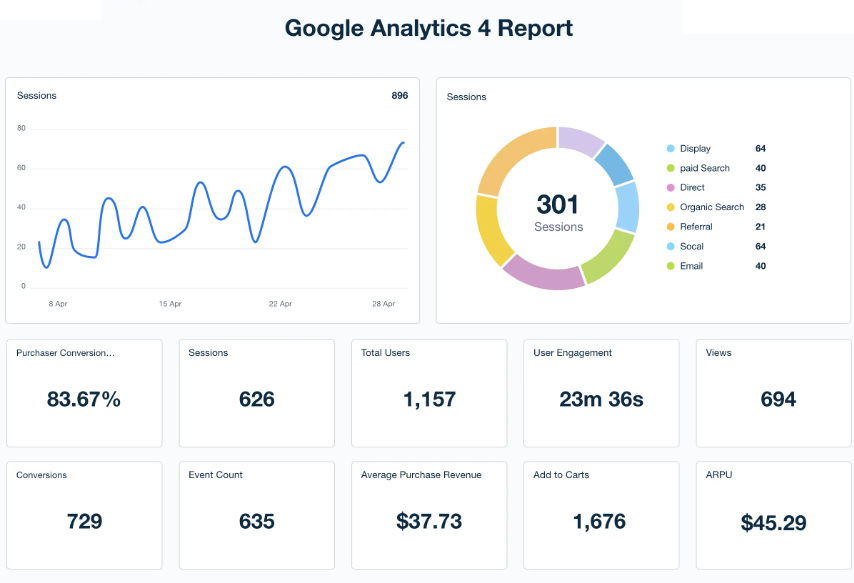This screenshot has height=583, width=854.
Task: Click the 23m 36s engagement value
Action: click(x=601, y=399)
